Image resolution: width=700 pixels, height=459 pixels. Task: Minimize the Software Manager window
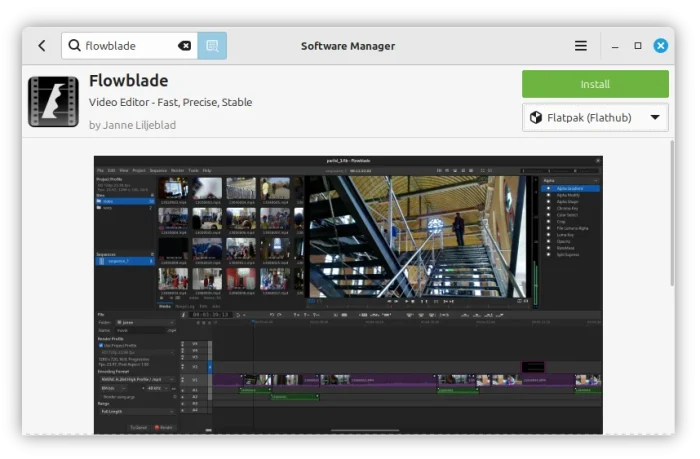(615, 46)
